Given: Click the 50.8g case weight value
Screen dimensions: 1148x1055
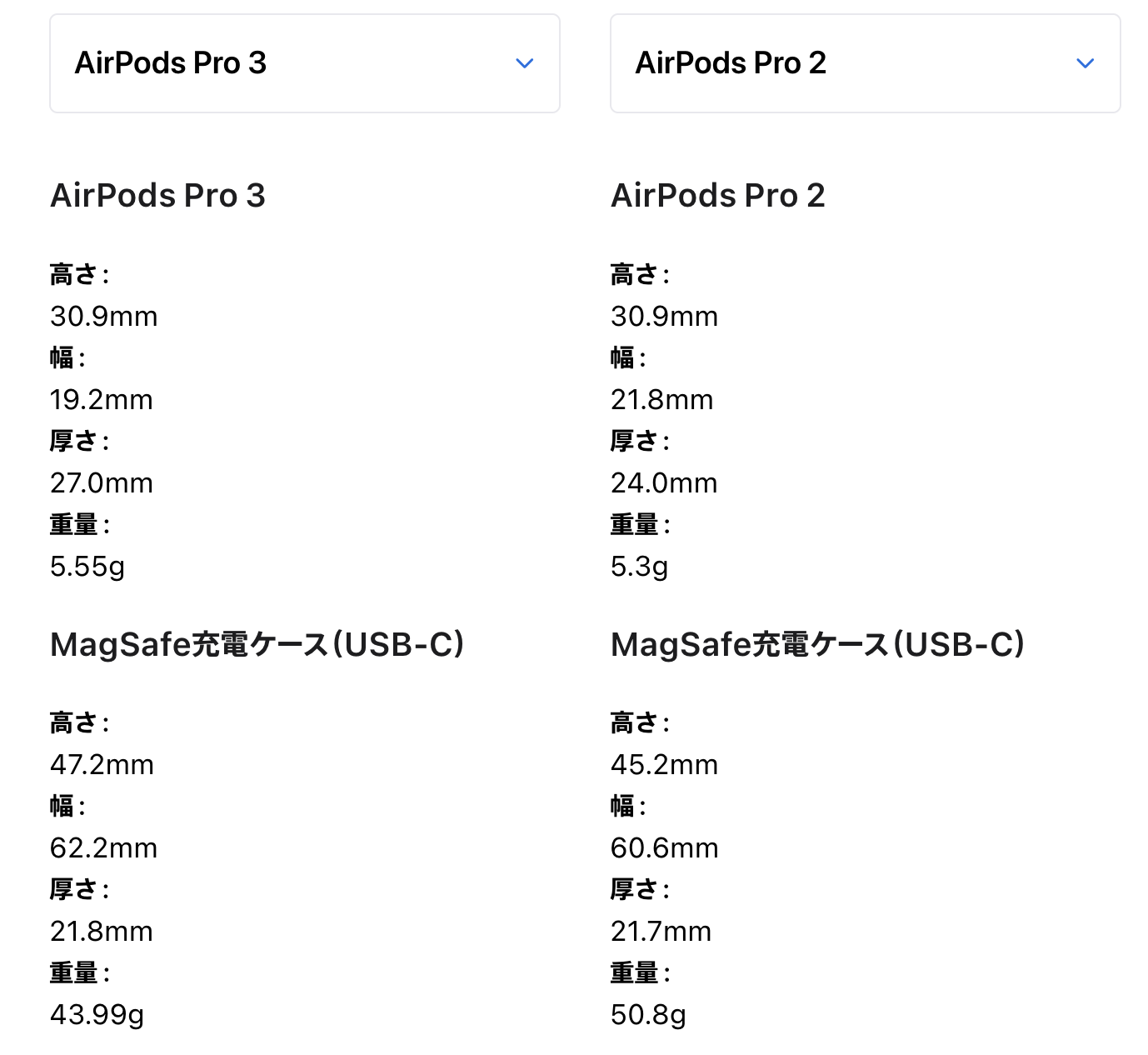Looking at the screenshot, I should (648, 1015).
